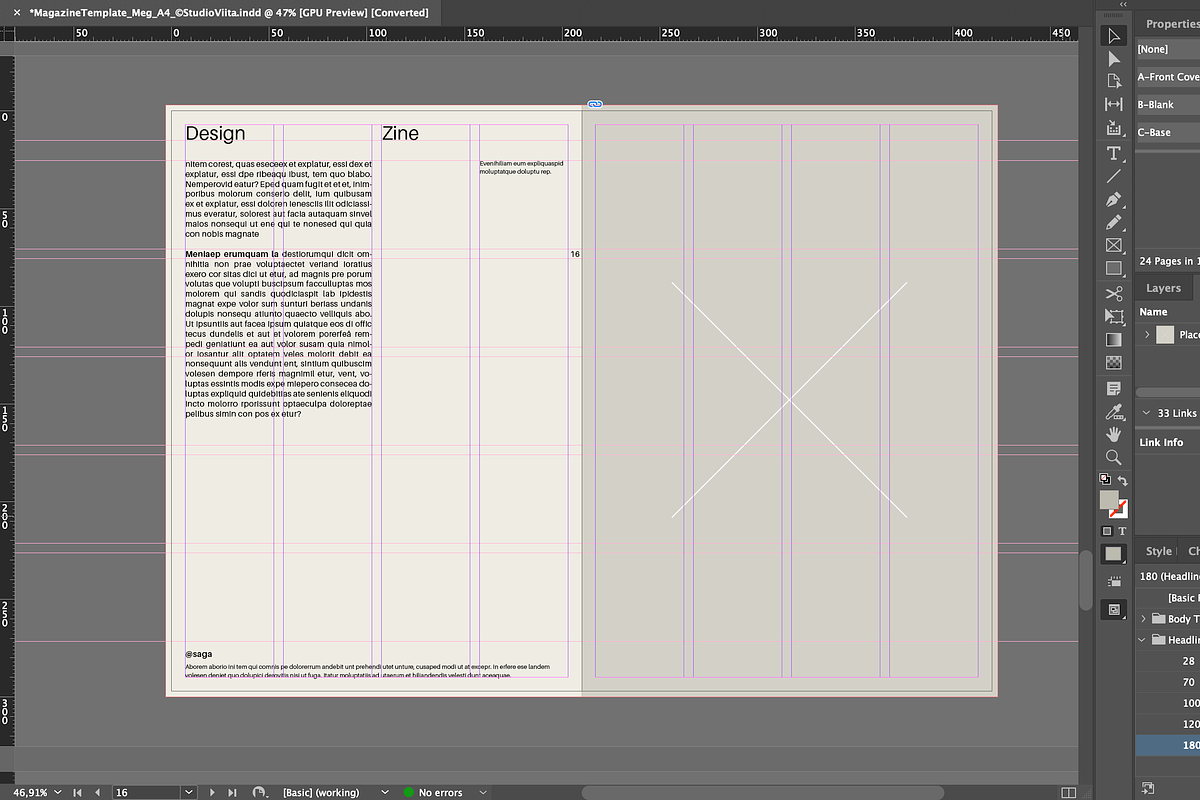Pick the Gradient Swatch tool
Image resolution: width=1200 pixels, height=800 pixels.
tap(1113, 339)
